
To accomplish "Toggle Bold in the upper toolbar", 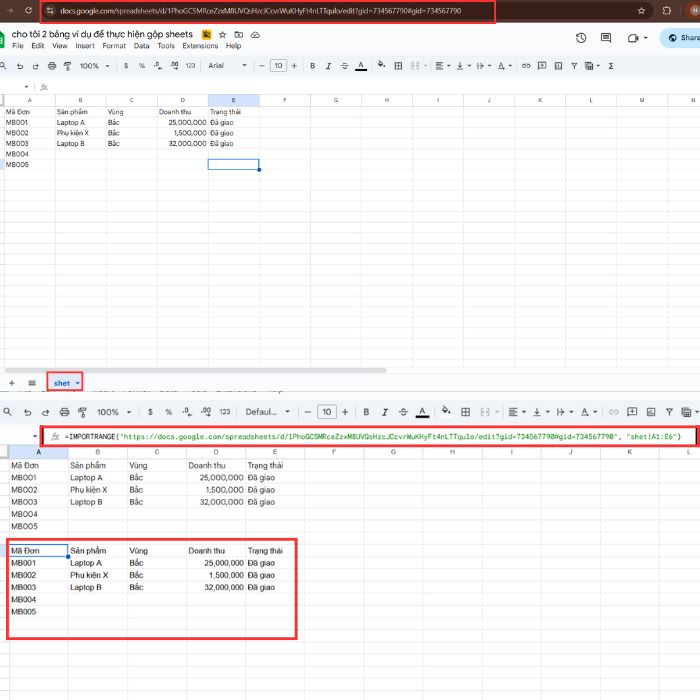I will (312, 66).
